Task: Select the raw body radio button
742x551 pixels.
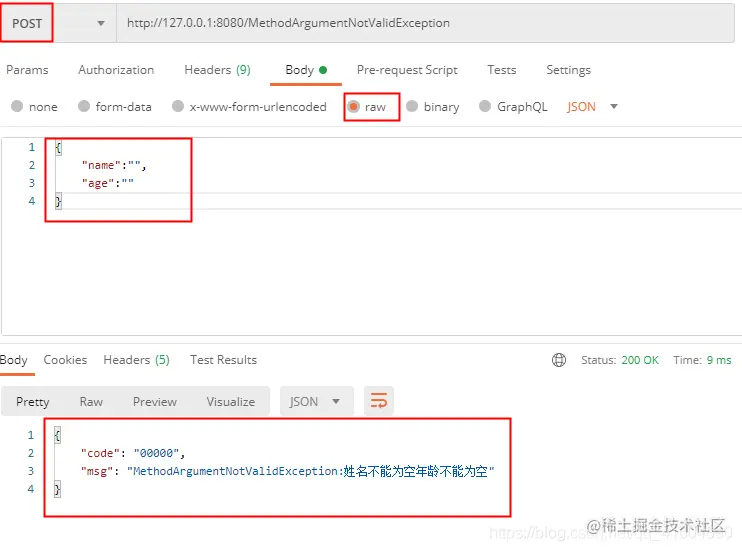Action: click(353, 107)
